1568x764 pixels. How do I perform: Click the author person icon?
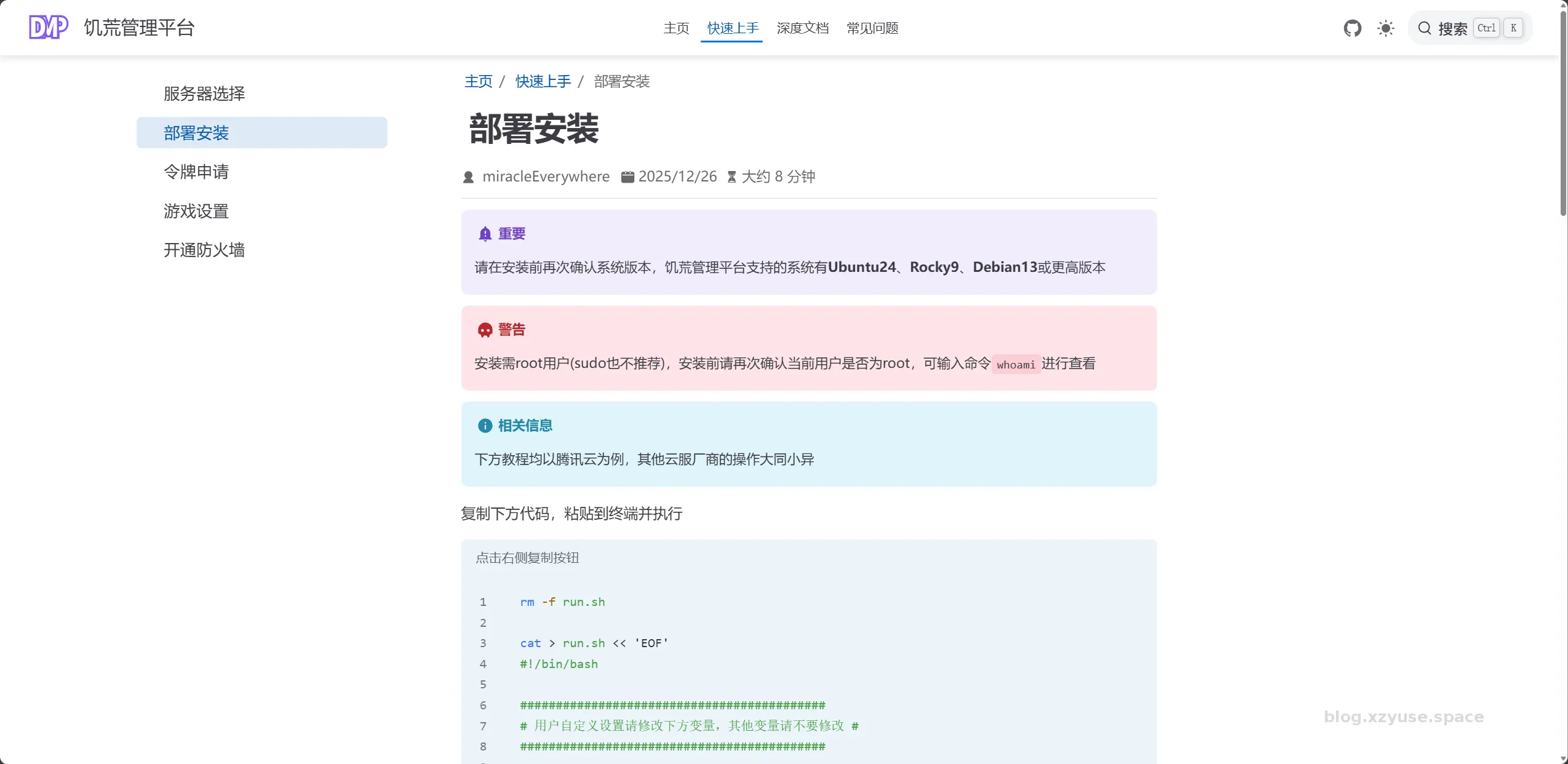tap(468, 177)
